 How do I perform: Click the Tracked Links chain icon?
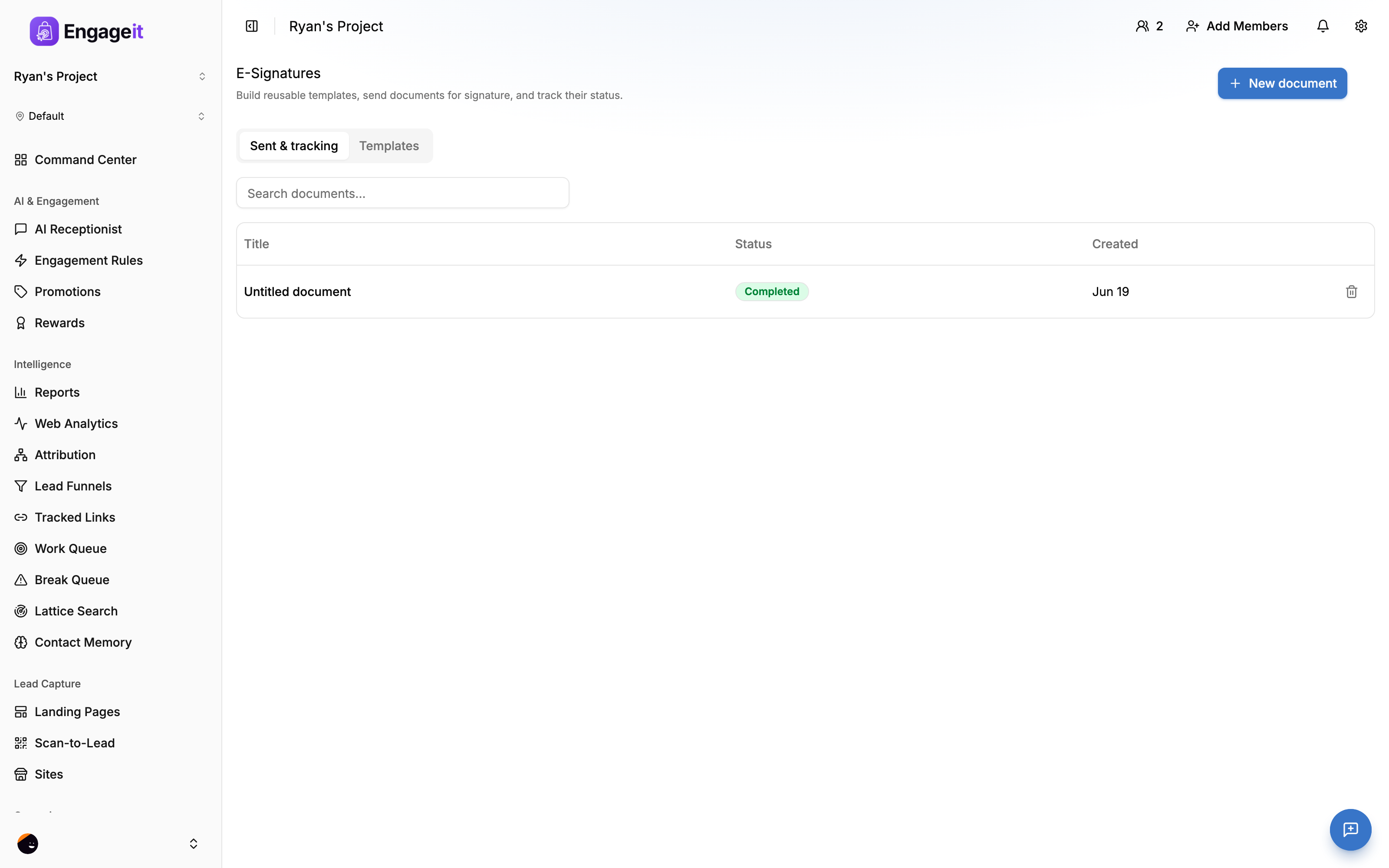(21, 518)
